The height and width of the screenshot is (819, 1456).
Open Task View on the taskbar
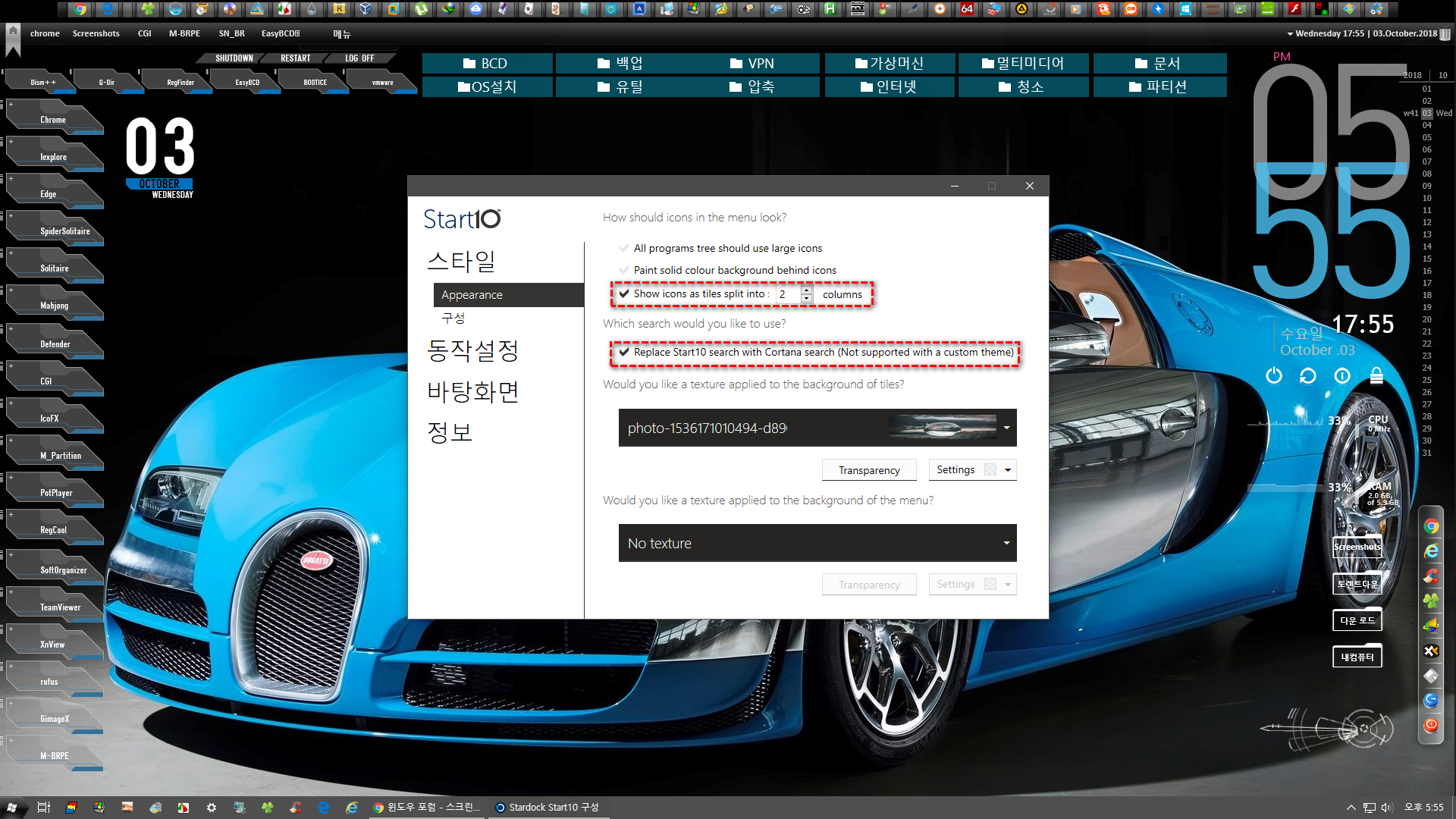pyautogui.click(x=43, y=808)
